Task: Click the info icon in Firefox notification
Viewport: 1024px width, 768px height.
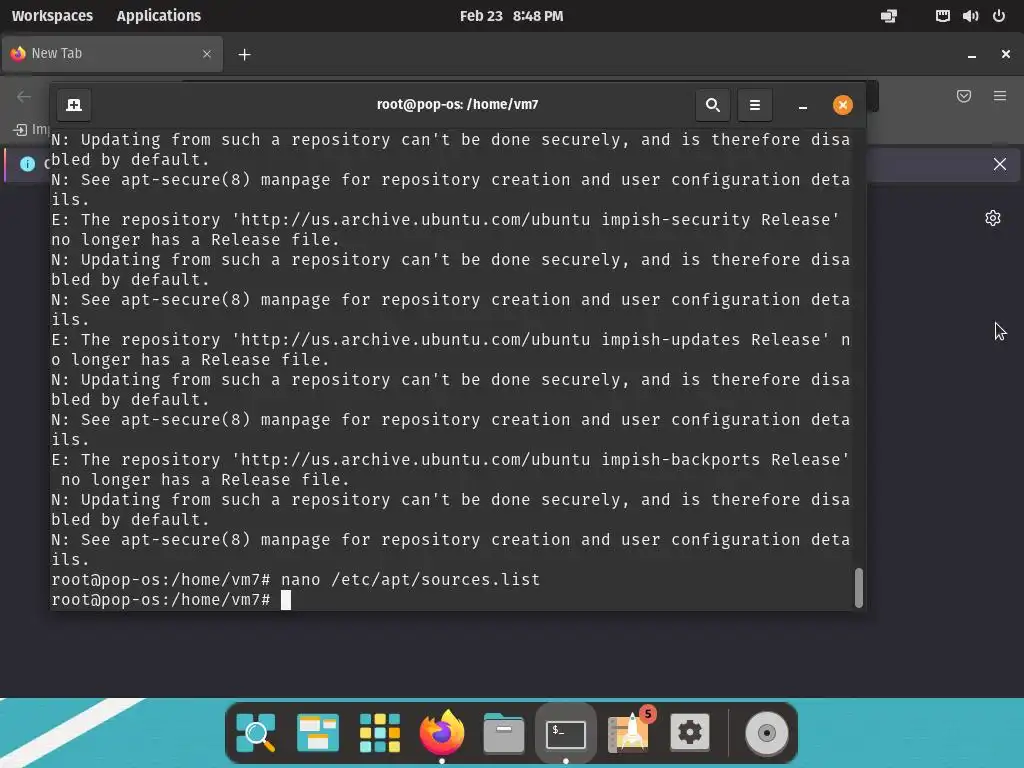Action: (x=27, y=164)
